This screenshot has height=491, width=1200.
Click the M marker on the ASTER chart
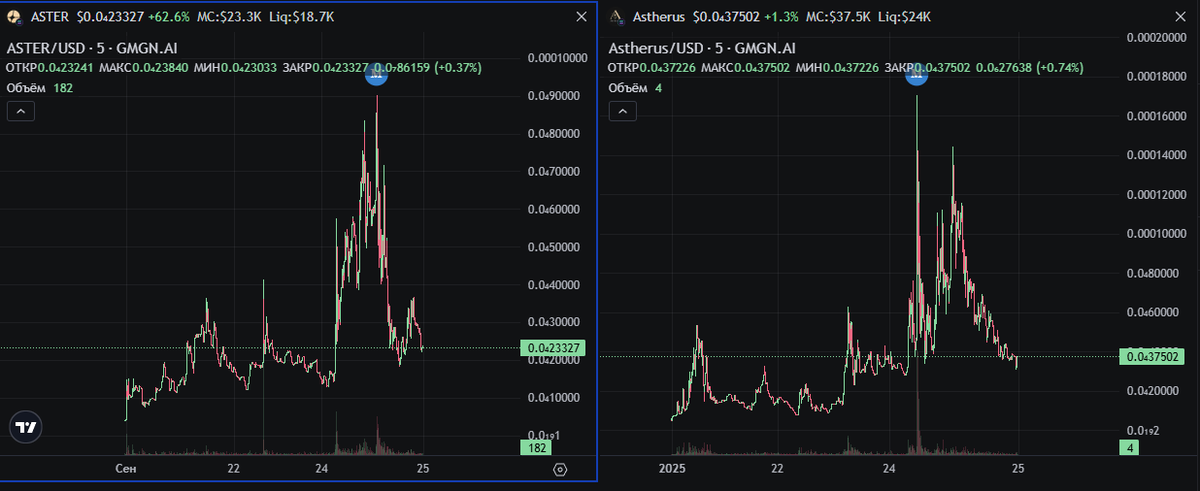point(376,76)
